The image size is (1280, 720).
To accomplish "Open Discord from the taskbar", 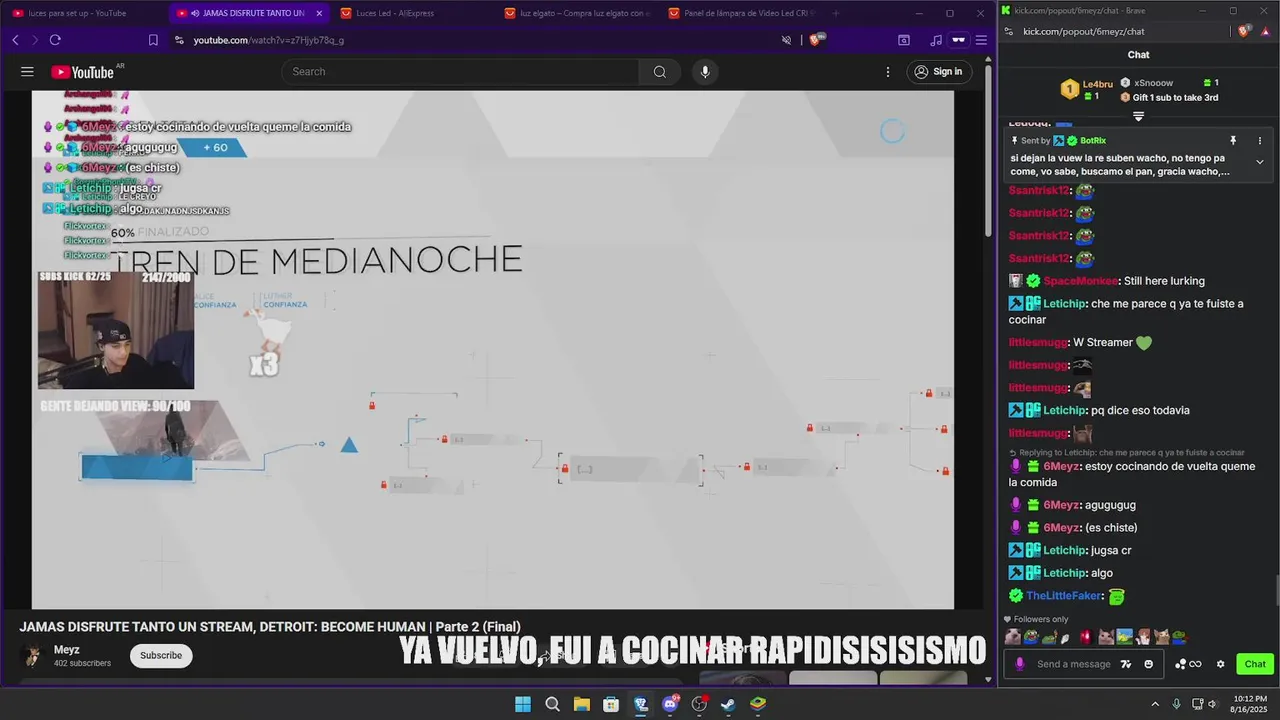I will click(x=670, y=704).
